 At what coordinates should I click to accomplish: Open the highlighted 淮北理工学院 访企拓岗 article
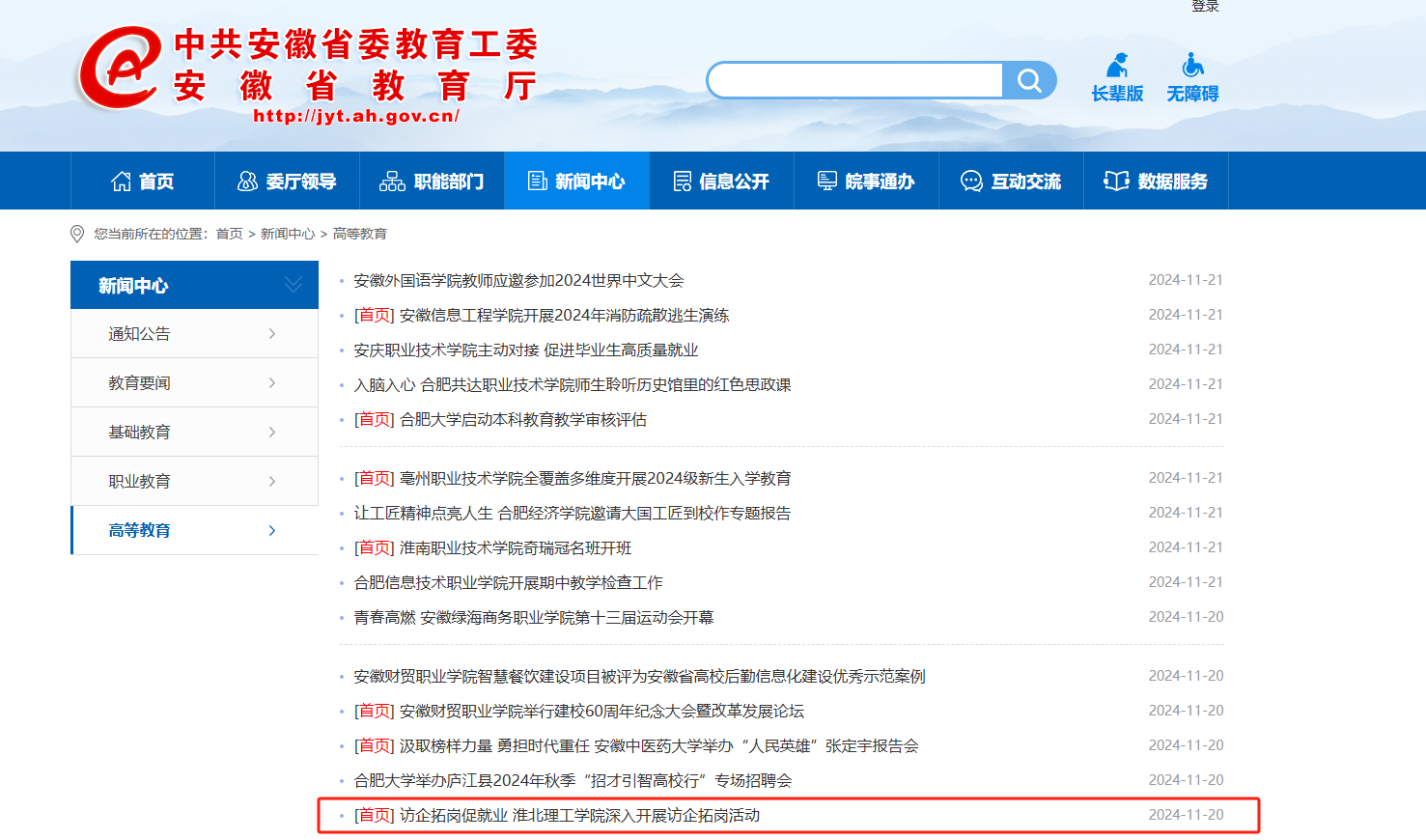(579, 816)
